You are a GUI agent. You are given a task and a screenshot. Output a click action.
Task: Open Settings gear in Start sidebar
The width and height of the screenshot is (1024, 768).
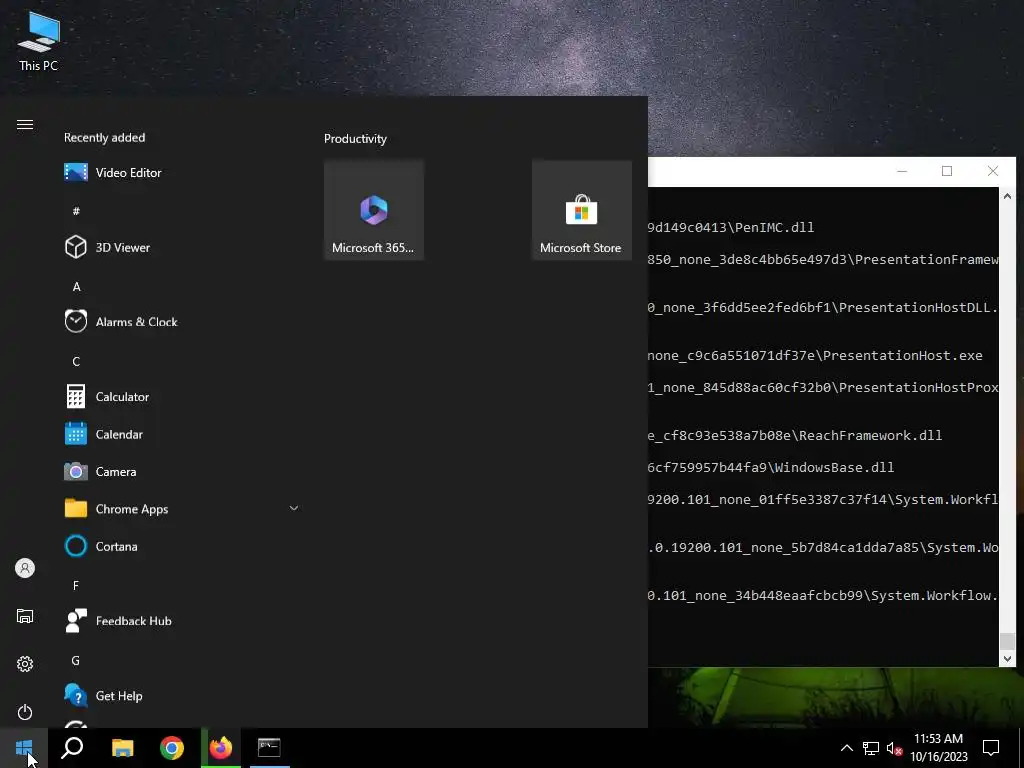coord(25,664)
